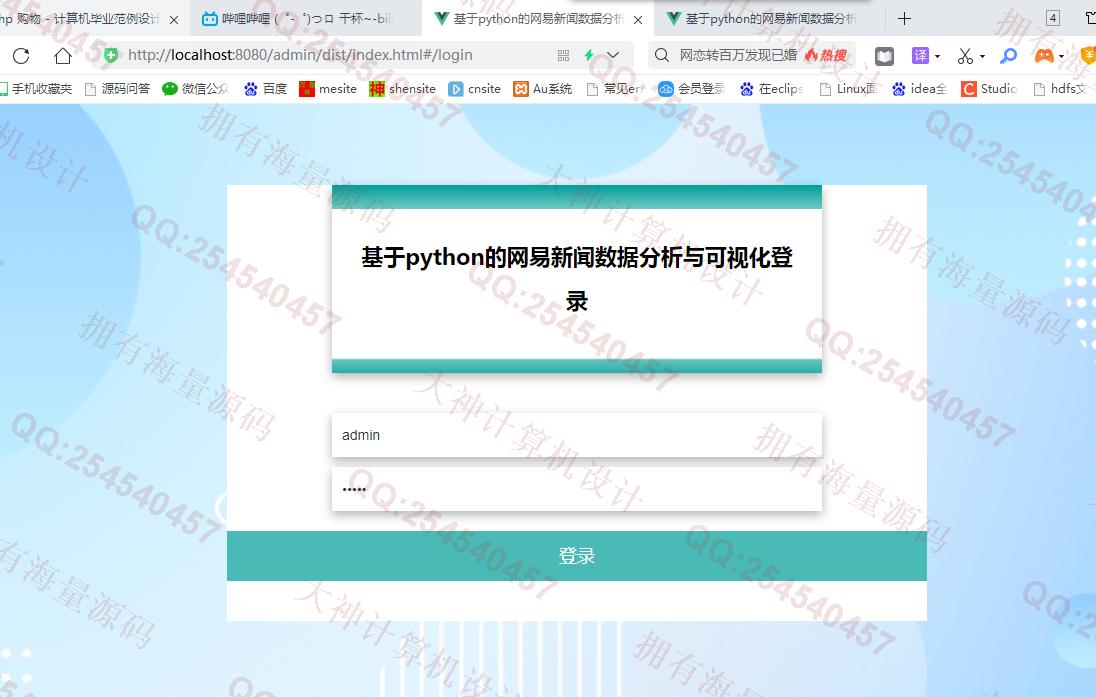Expand the address bar dropdown chevron
The width and height of the screenshot is (1096, 697).
click(613, 56)
